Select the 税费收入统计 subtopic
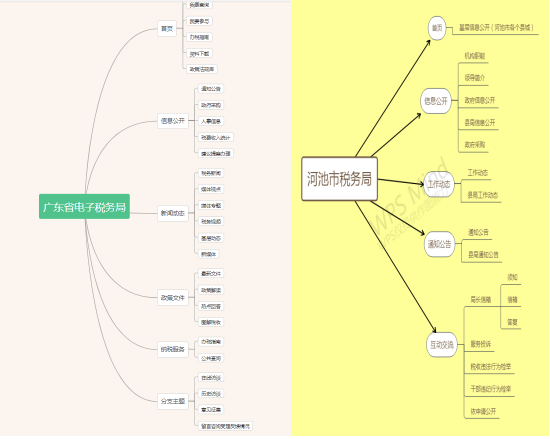This screenshot has width=550, height=439. [216, 137]
